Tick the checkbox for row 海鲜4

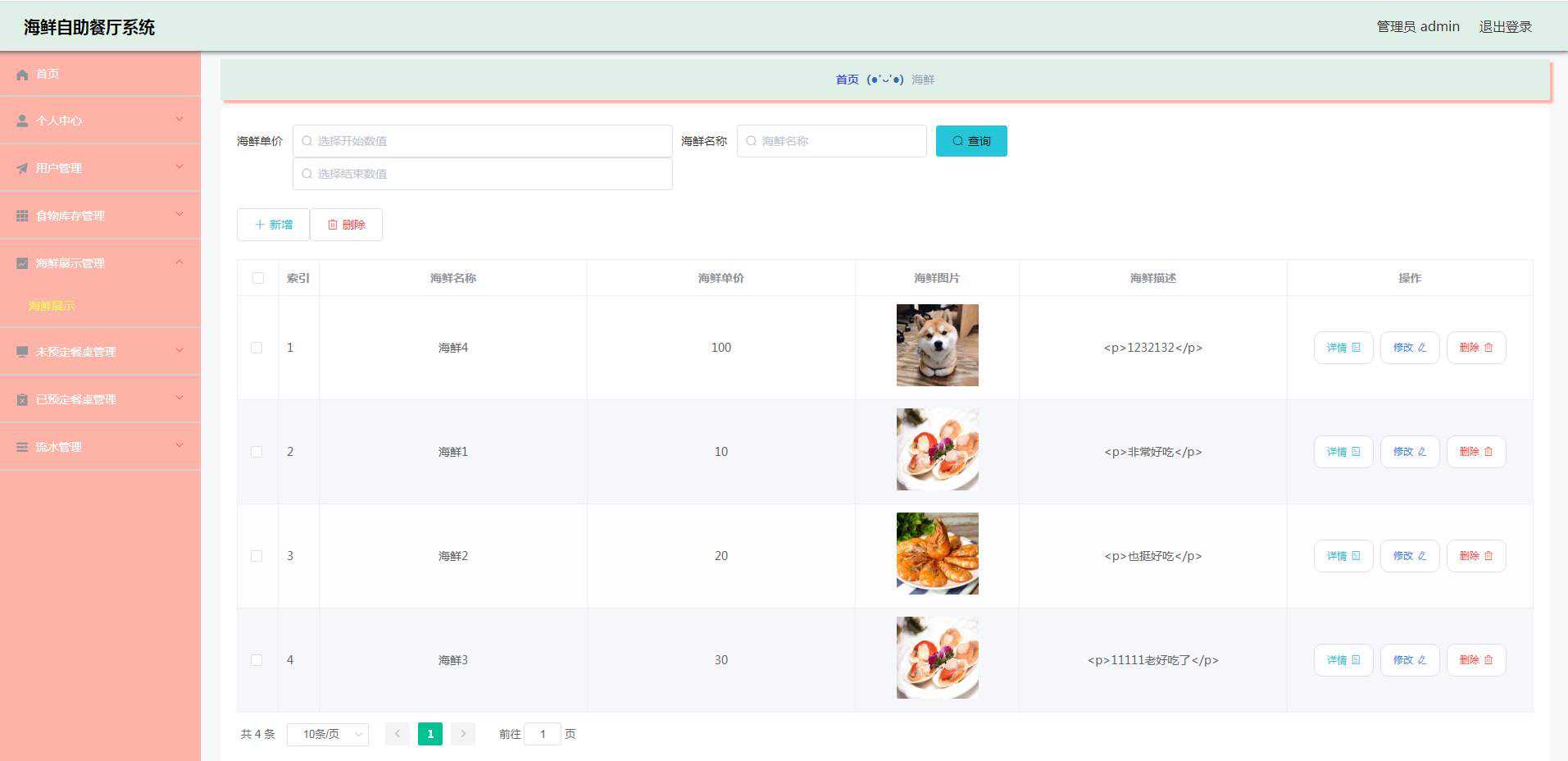click(257, 348)
